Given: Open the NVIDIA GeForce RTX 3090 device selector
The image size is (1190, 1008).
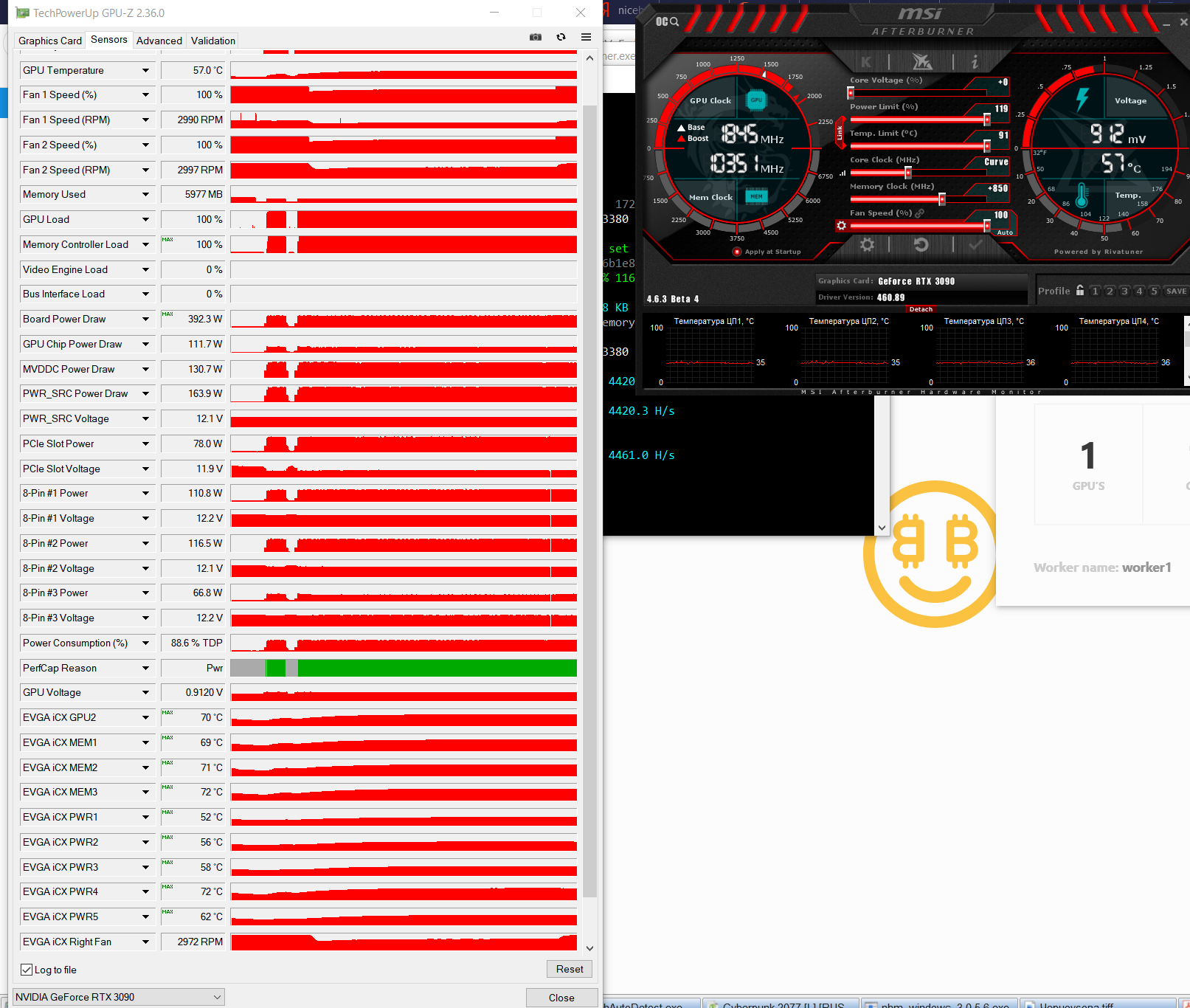Looking at the screenshot, I should pyautogui.click(x=117, y=997).
